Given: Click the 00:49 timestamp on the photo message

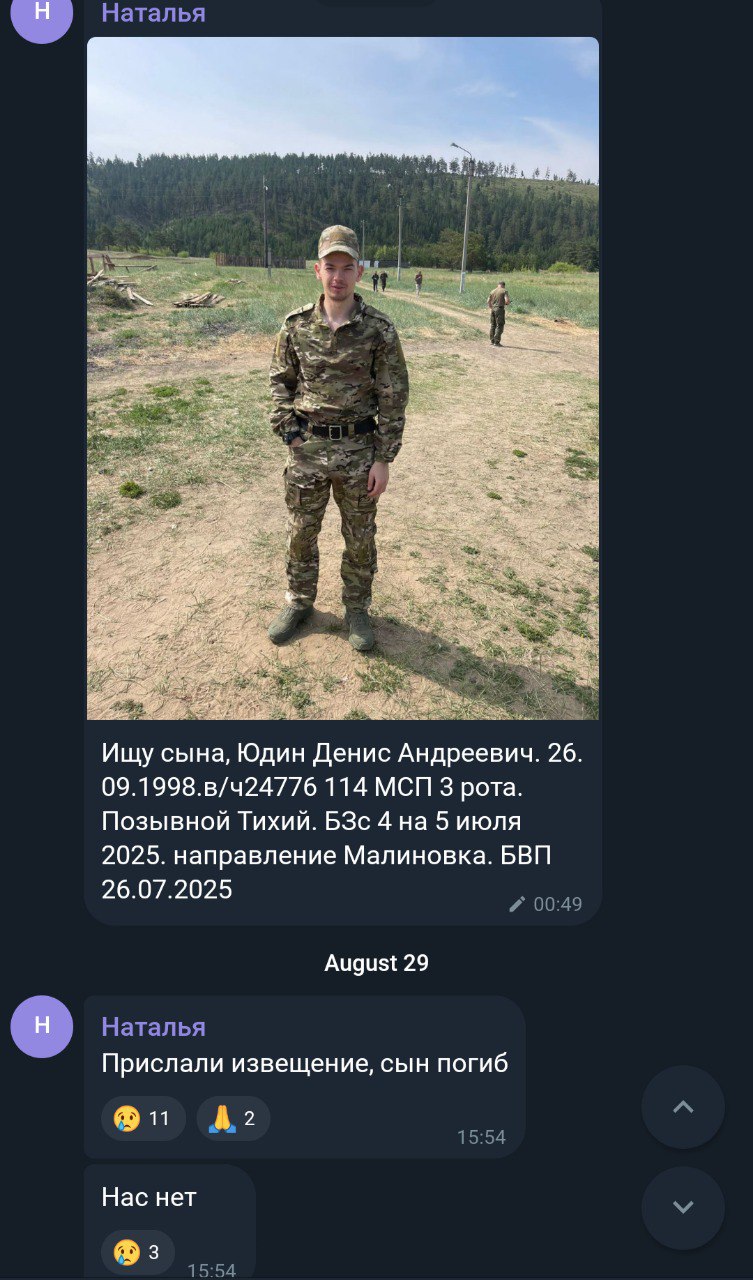Looking at the screenshot, I should click(x=557, y=904).
